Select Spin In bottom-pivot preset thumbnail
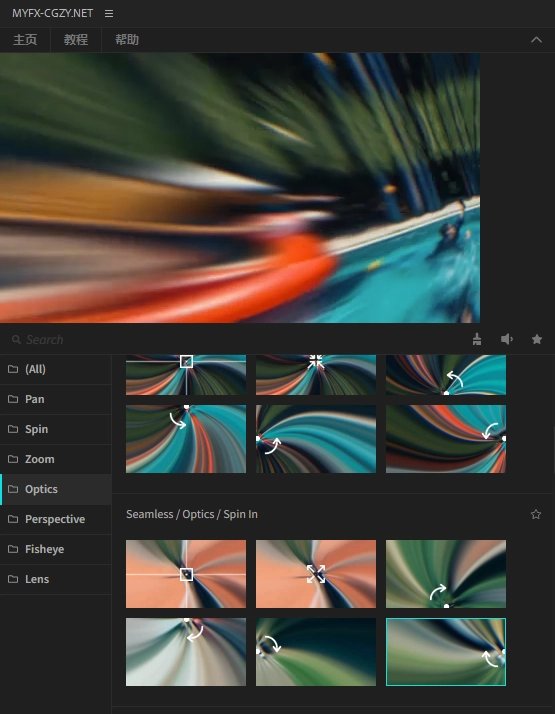 446,574
